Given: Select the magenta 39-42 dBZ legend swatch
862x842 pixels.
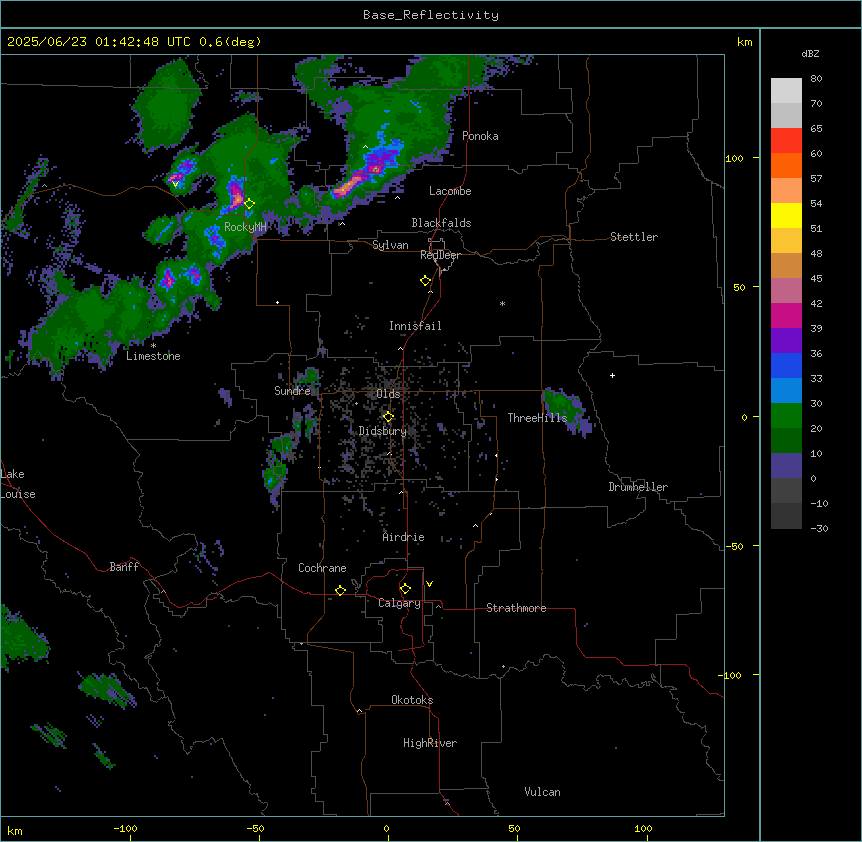Looking at the screenshot, I should click(x=786, y=315).
